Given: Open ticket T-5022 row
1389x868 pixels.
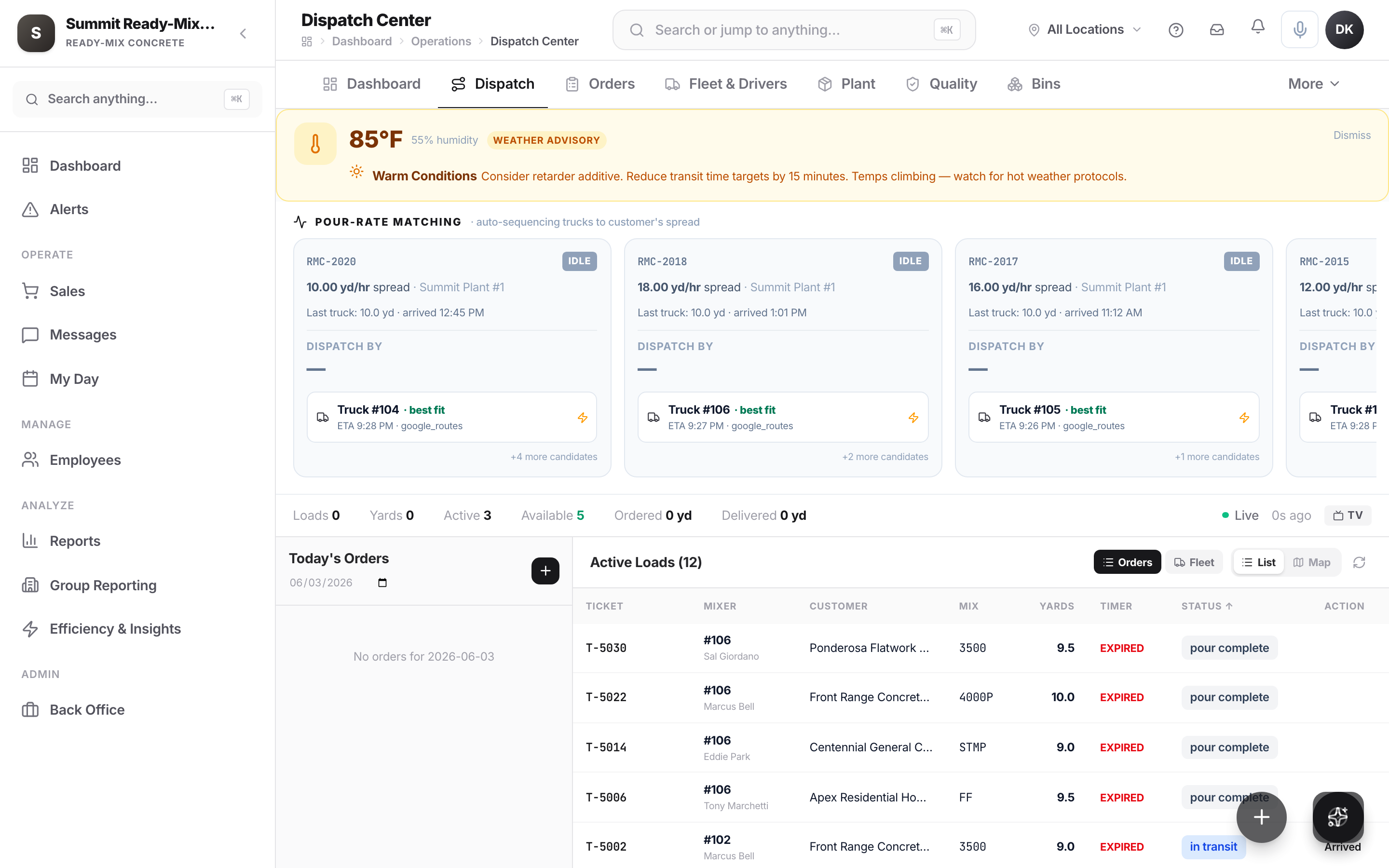Looking at the screenshot, I should (980, 697).
